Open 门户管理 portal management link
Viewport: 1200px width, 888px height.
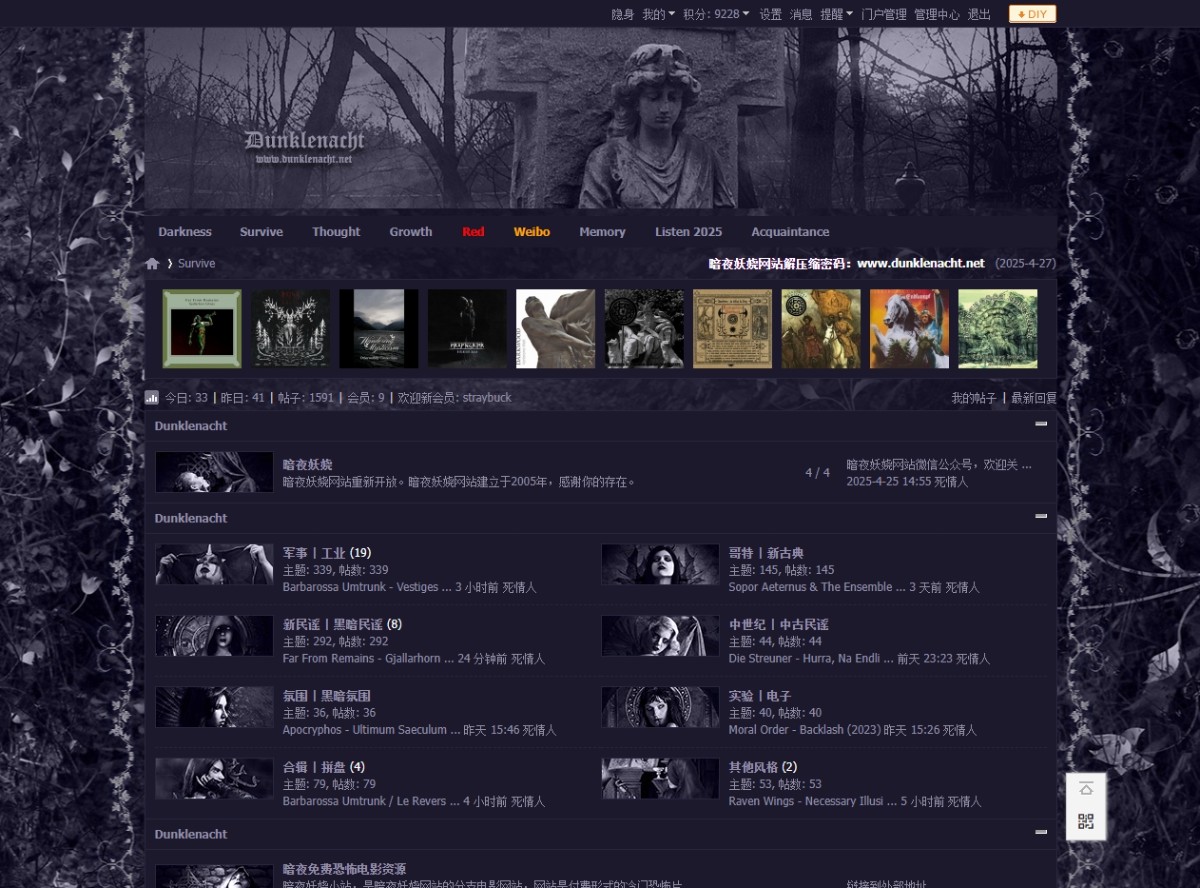pyautogui.click(x=884, y=14)
